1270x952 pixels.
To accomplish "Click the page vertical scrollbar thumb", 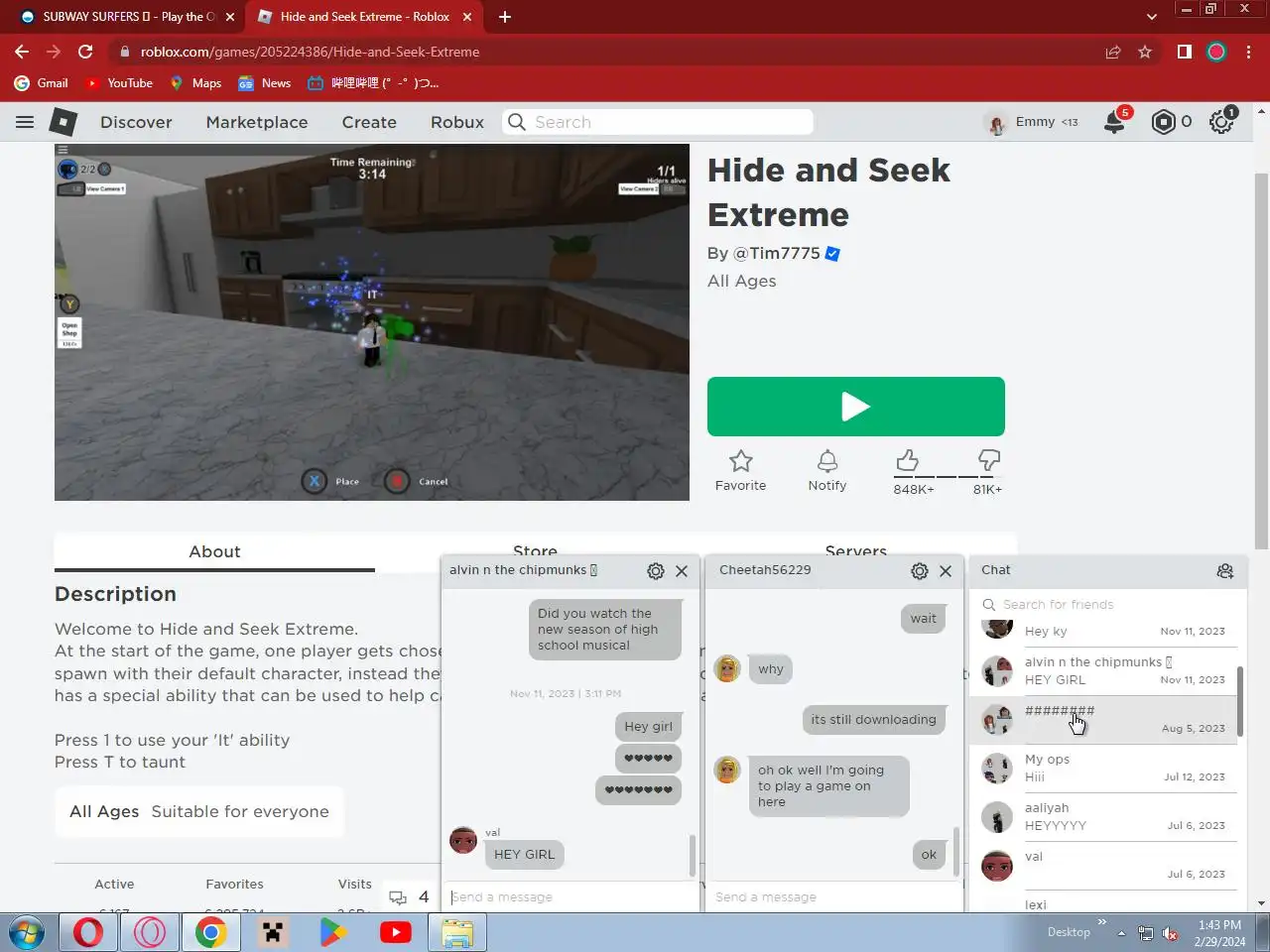I will pyautogui.click(x=1261, y=360).
